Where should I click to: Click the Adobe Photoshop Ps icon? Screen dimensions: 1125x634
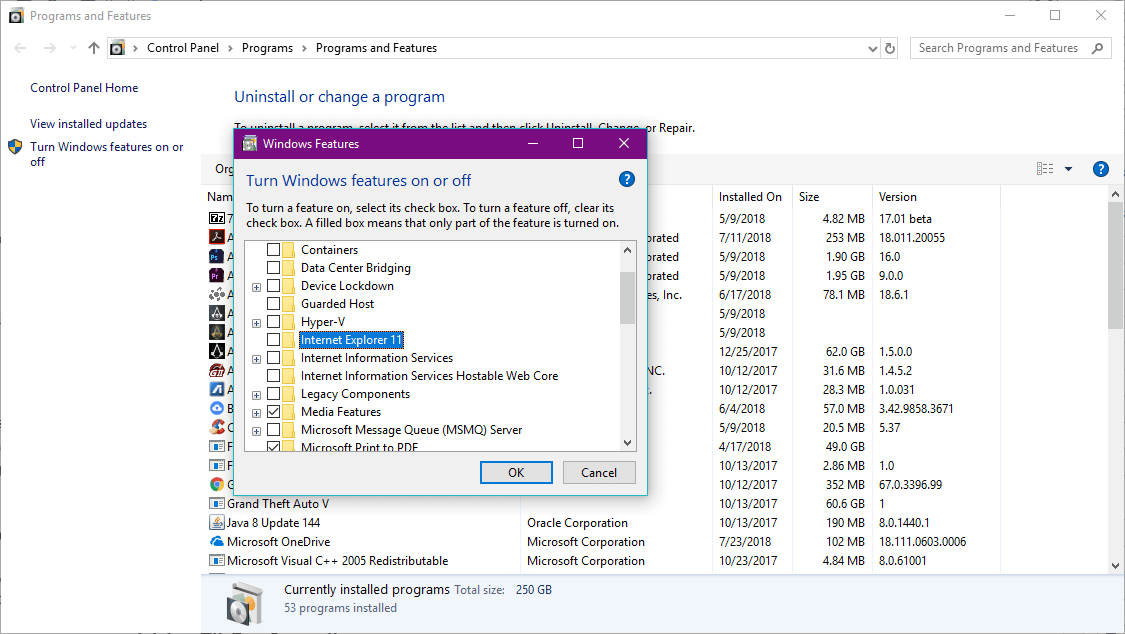click(x=217, y=256)
